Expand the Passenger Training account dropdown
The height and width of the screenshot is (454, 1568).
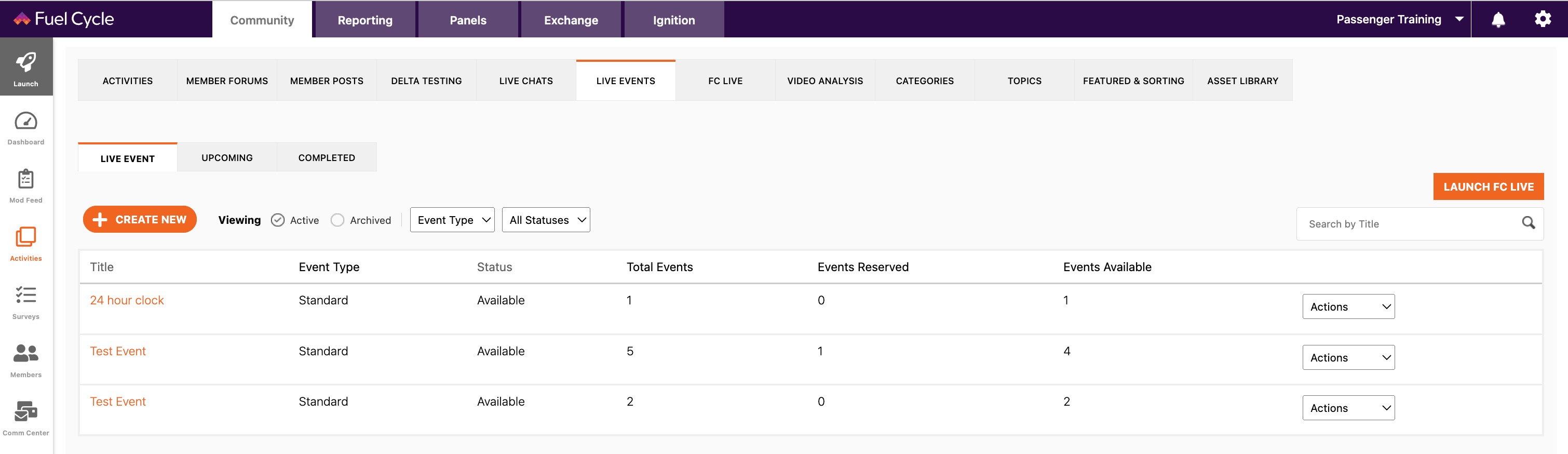(1399, 19)
